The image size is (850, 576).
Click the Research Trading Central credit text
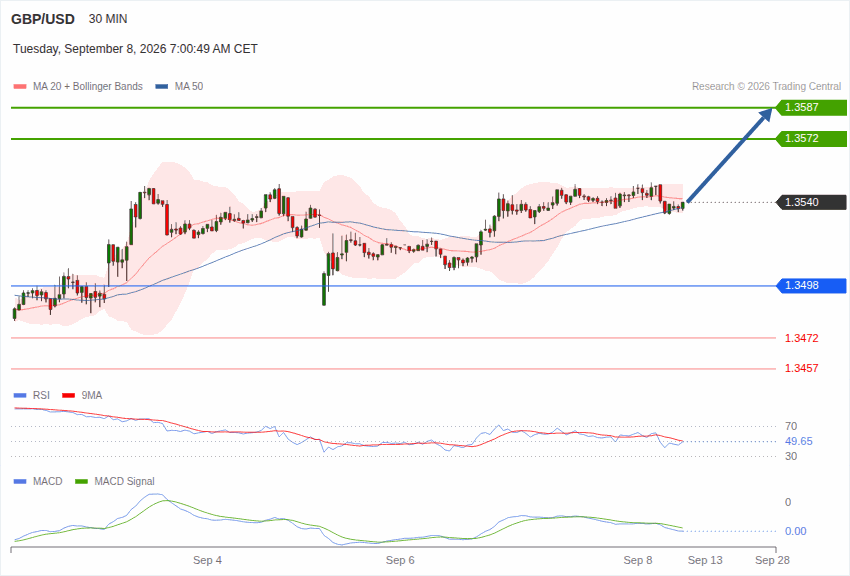[767, 87]
